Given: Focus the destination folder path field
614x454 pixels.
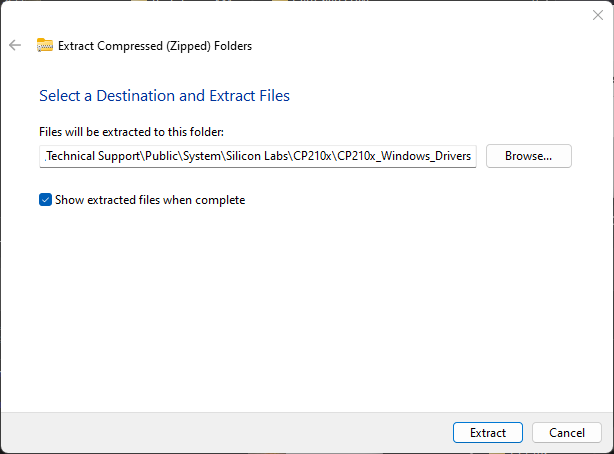Looking at the screenshot, I should pos(258,156).
